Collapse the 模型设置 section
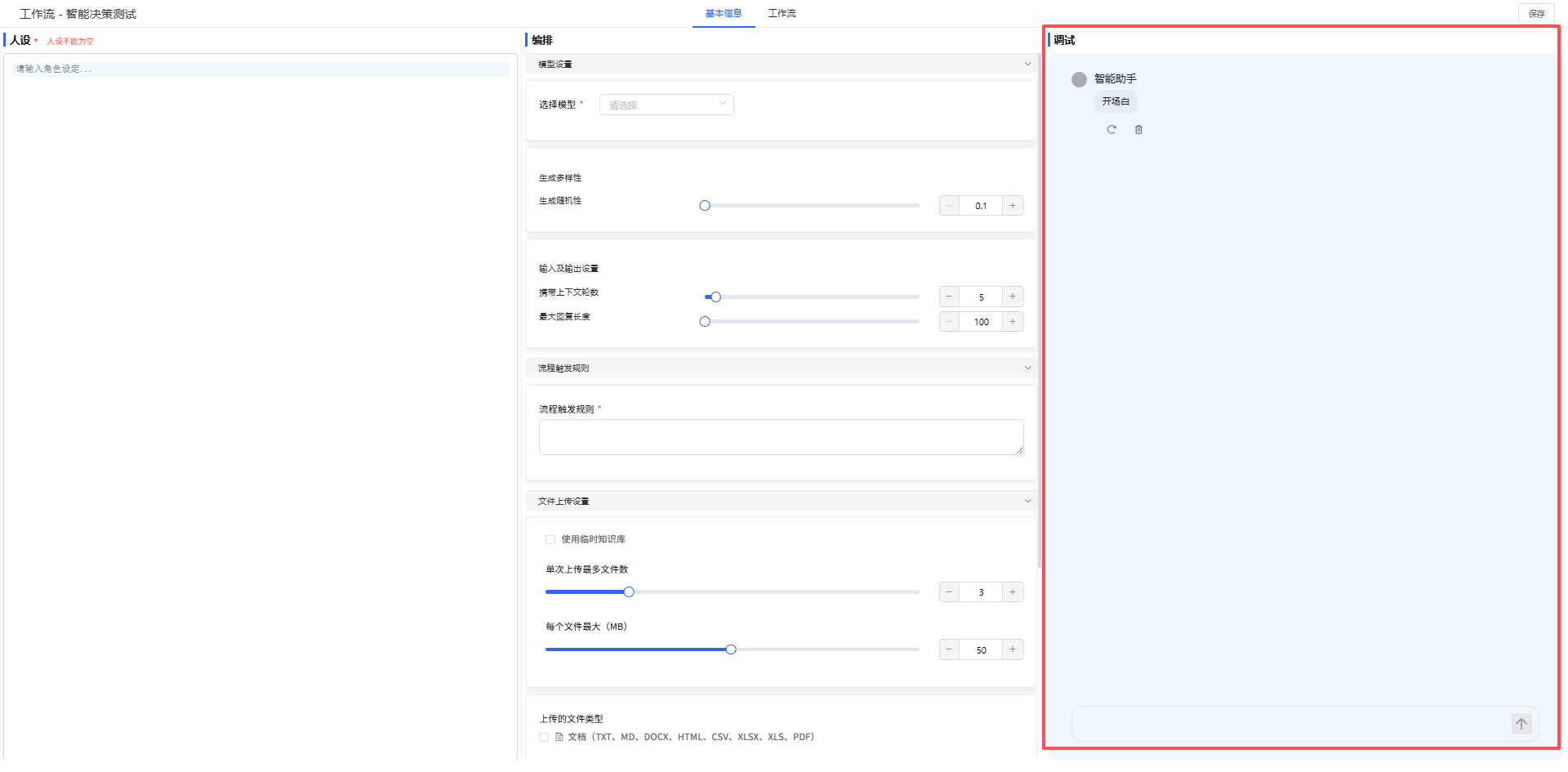 pyautogui.click(x=1027, y=64)
